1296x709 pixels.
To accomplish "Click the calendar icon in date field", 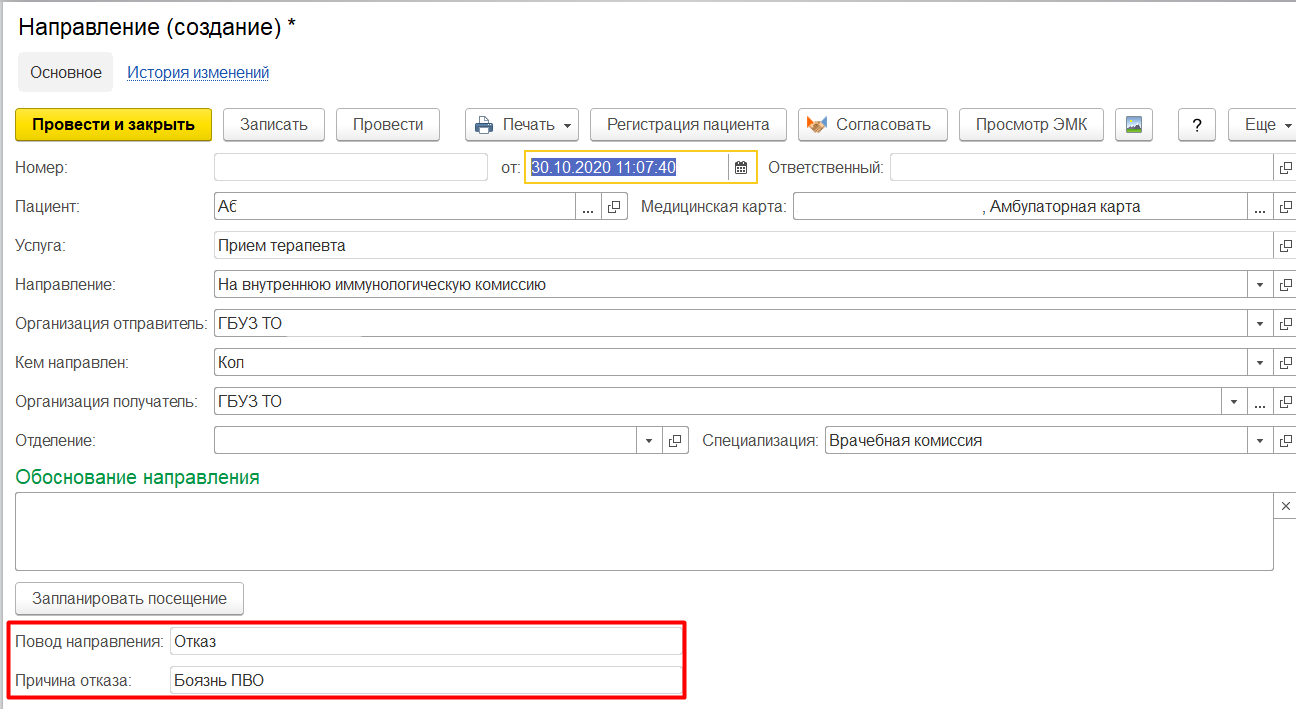I will [x=741, y=168].
